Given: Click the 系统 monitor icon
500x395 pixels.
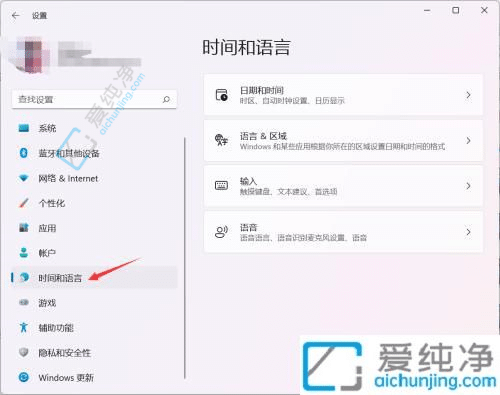Looking at the screenshot, I should coord(24,128).
